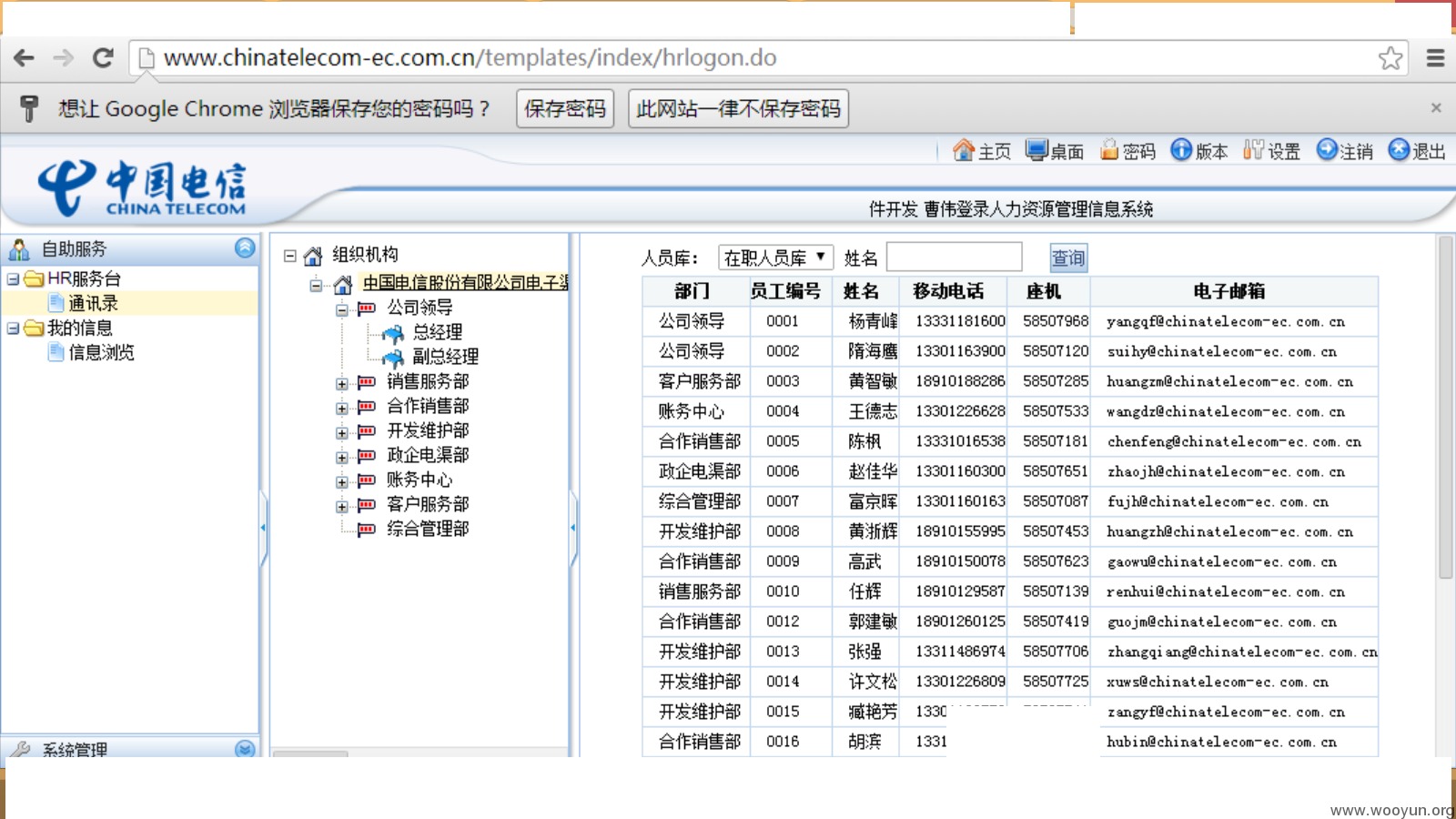Open 信息浏览 in the sidebar tree
Image resolution: width=1456 pixels, height=819 pixels.
click(101, 352)
